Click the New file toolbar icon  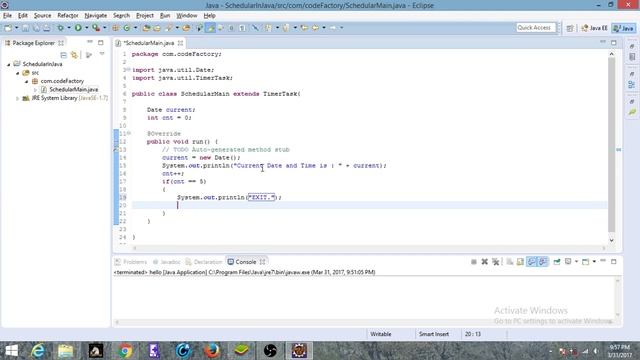(x=7, y=28)
